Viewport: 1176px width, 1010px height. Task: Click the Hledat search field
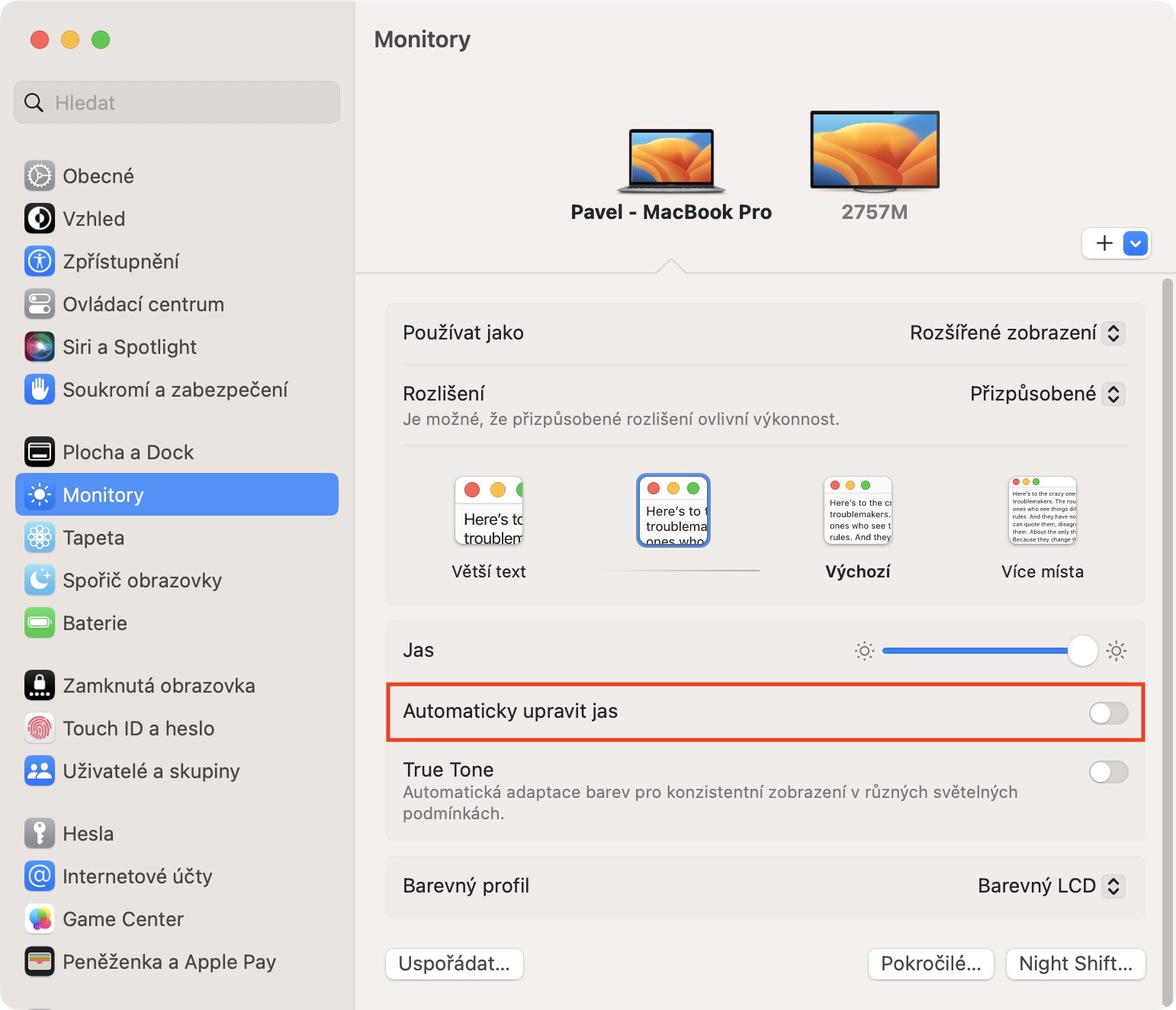pos(177,103)
